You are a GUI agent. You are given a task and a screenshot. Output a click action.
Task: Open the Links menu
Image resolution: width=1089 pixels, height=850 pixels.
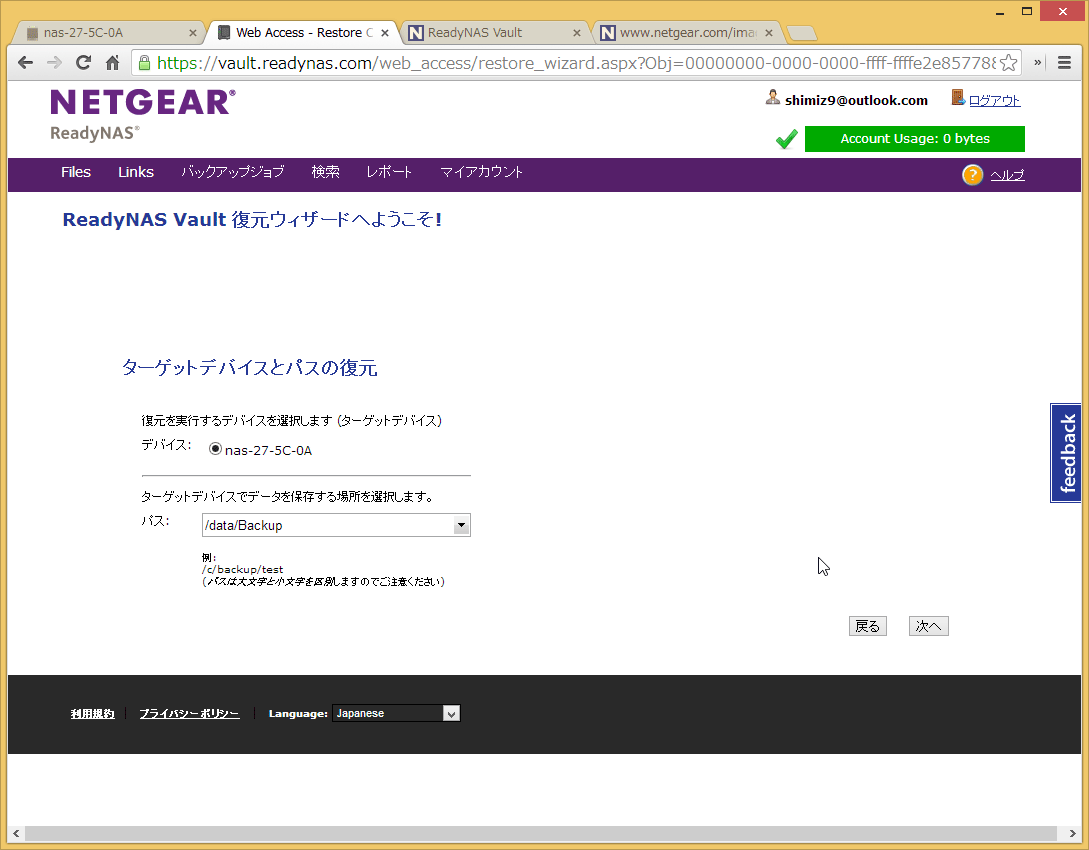click(x=136, y=172)
